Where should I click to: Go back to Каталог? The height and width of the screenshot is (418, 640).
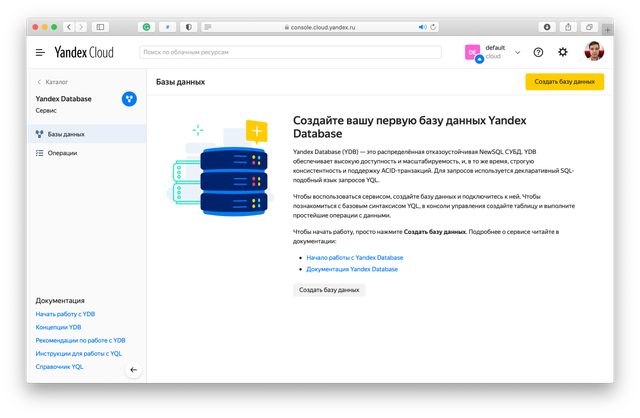point(52,82)
